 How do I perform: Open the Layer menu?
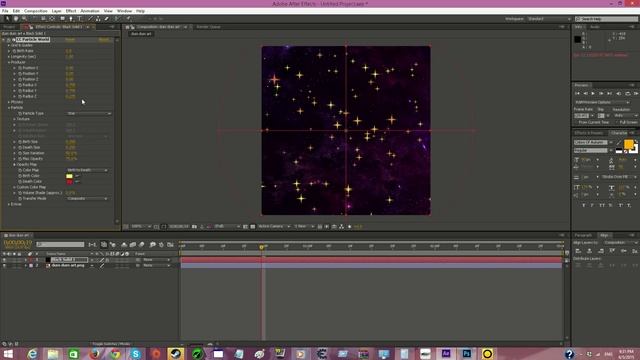click(57, 11)
